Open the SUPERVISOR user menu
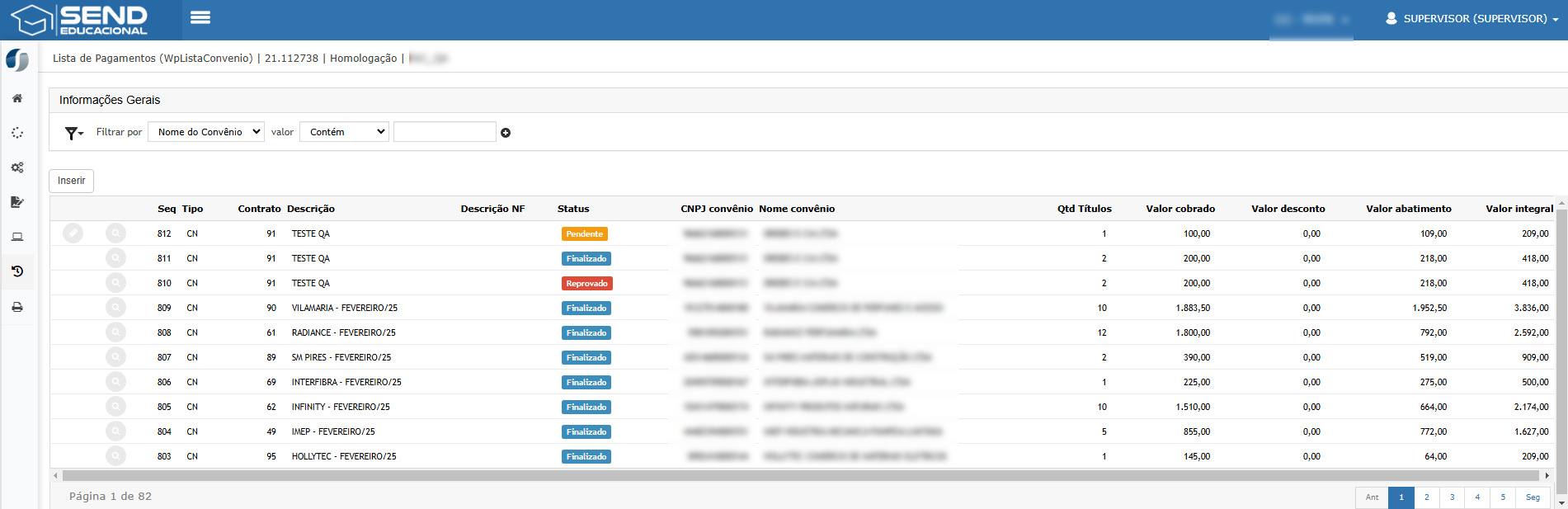Screen dimensions: 1568x509 pyautogui.click(x=1472, y=18)
